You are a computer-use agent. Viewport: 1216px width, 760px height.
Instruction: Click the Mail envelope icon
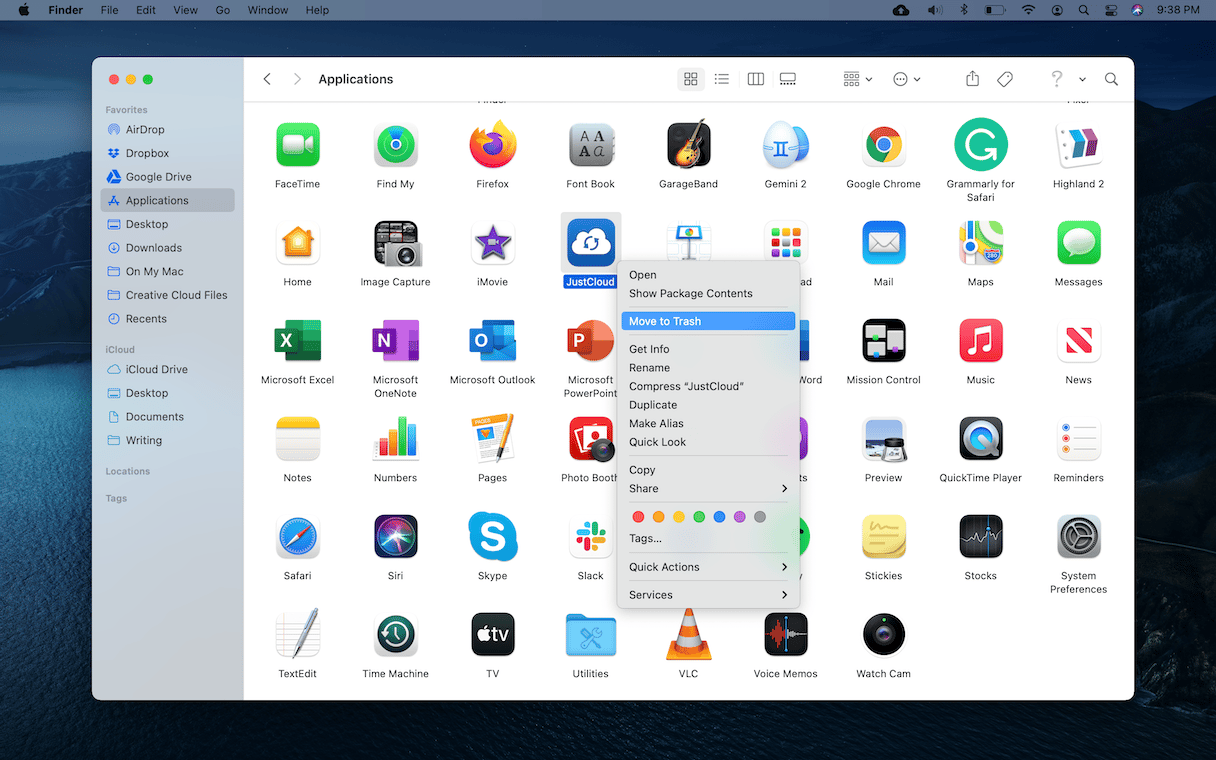(883, 244)
